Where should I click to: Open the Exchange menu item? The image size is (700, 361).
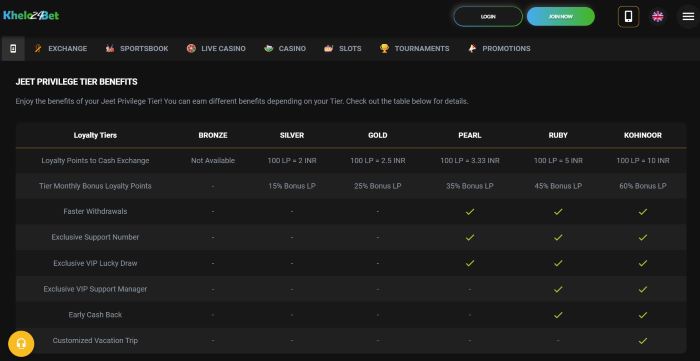point(67,49)
